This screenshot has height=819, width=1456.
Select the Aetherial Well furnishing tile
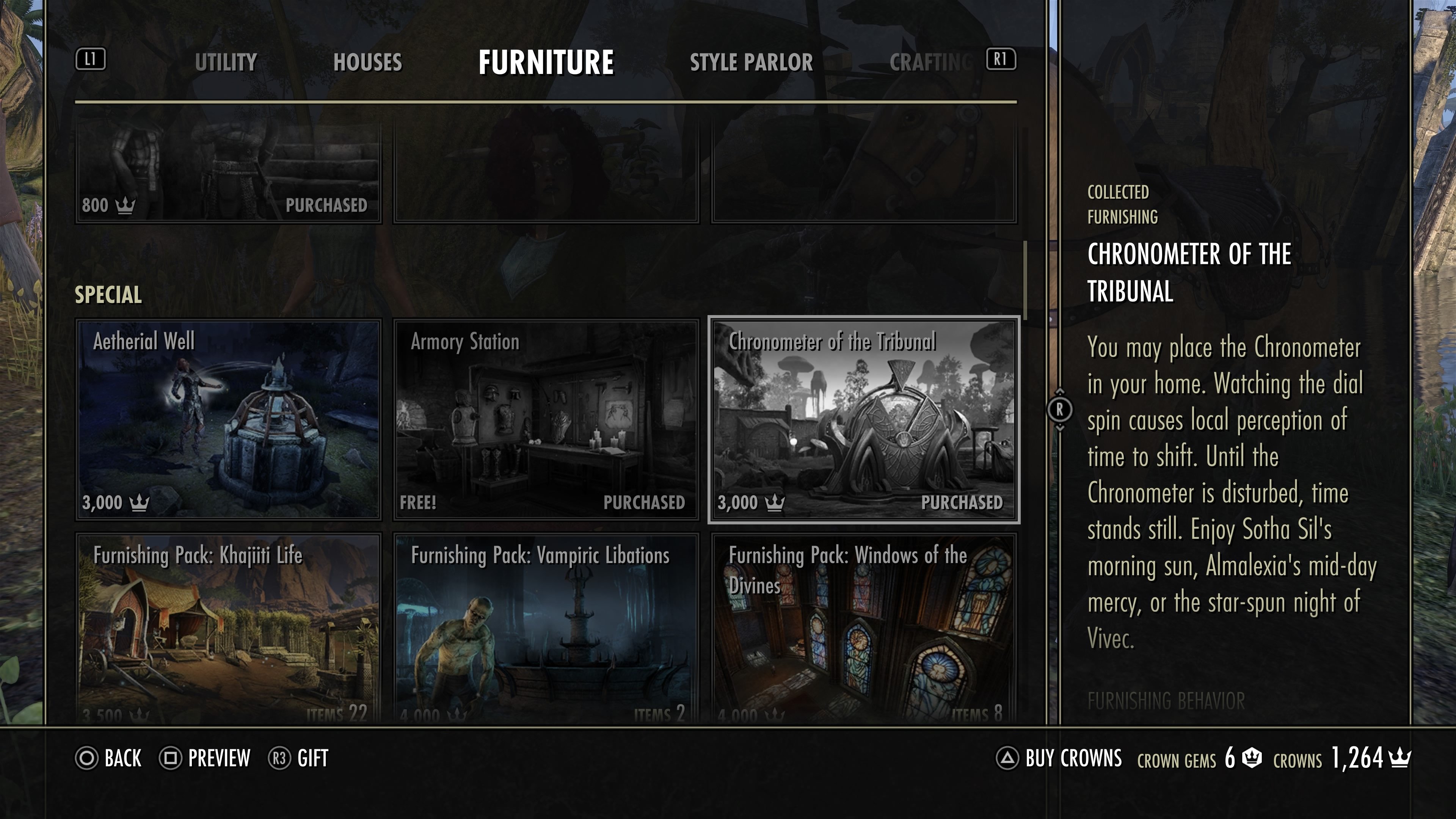coord(228,419)
